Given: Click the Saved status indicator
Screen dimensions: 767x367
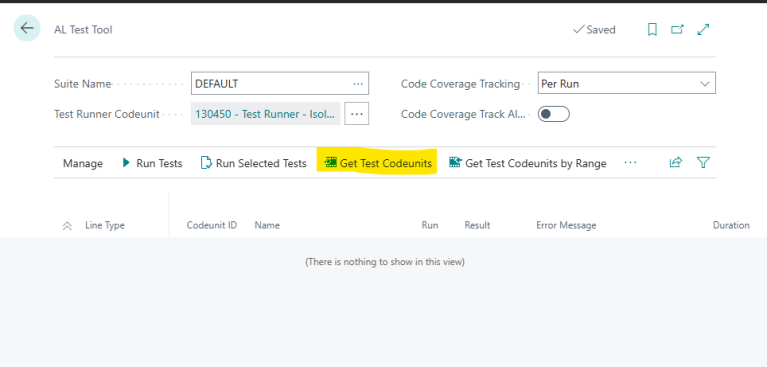Looking at the screenshot, I should tap(594, 30).
